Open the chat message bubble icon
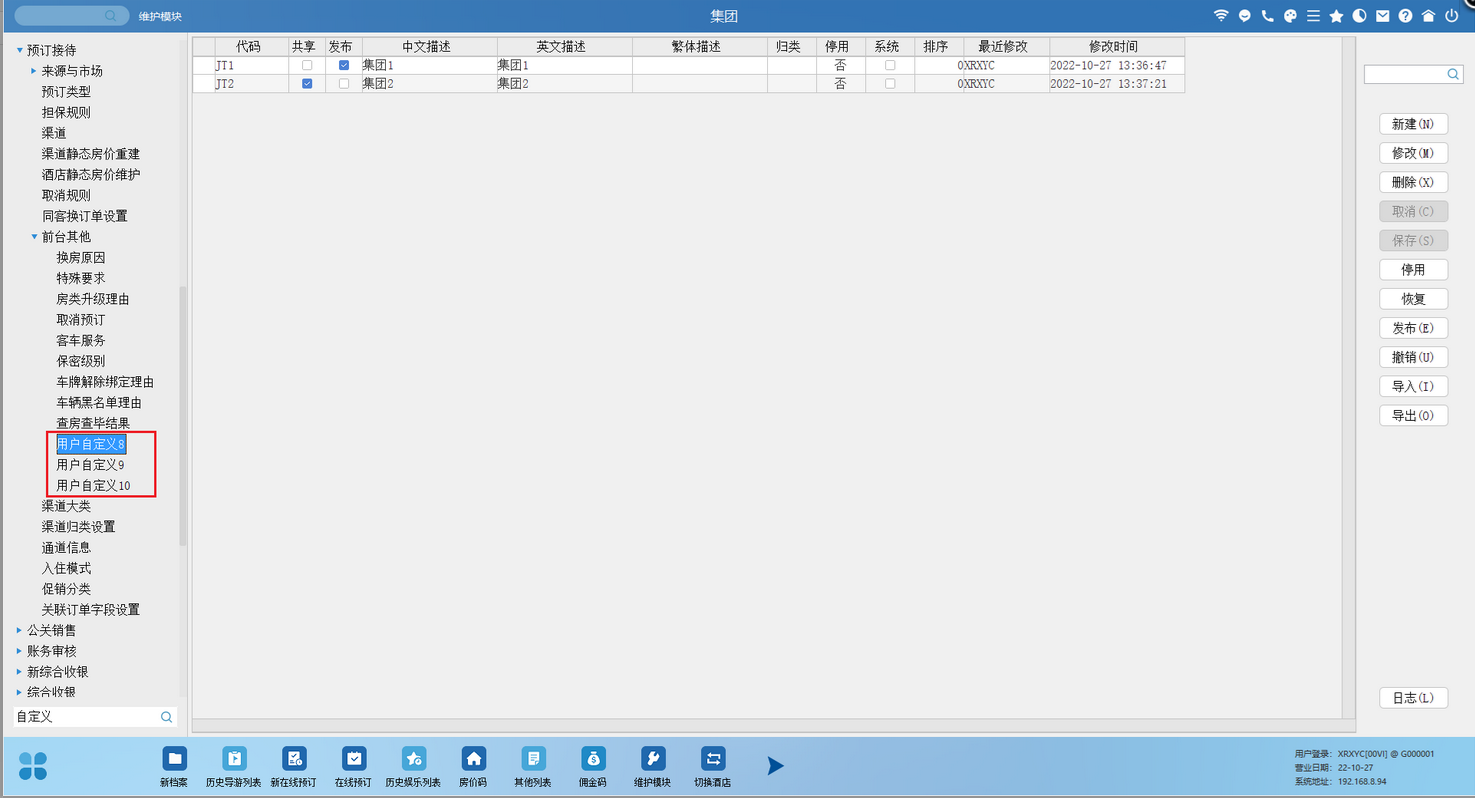1475x798 pixels. point(1245,16)
